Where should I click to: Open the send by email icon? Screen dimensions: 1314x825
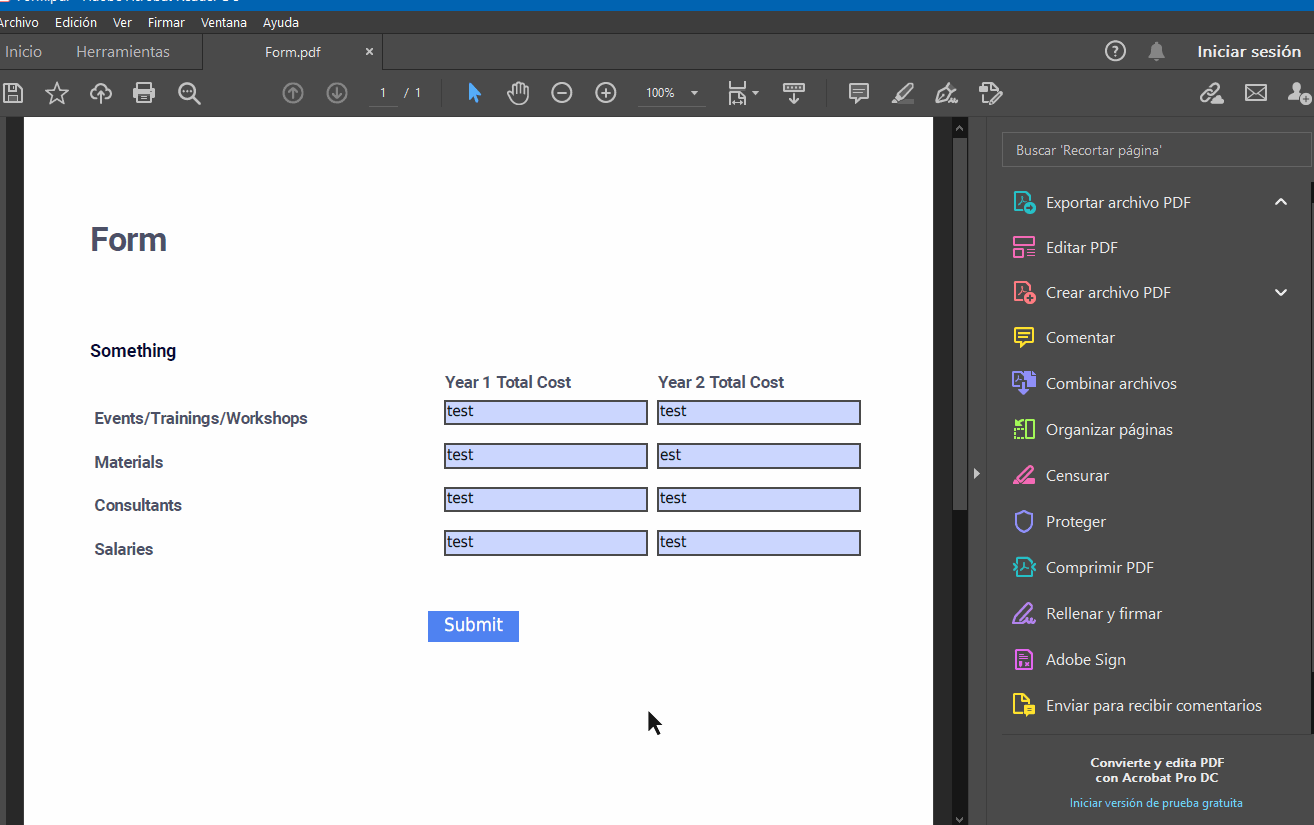(x=1256, y=93)
